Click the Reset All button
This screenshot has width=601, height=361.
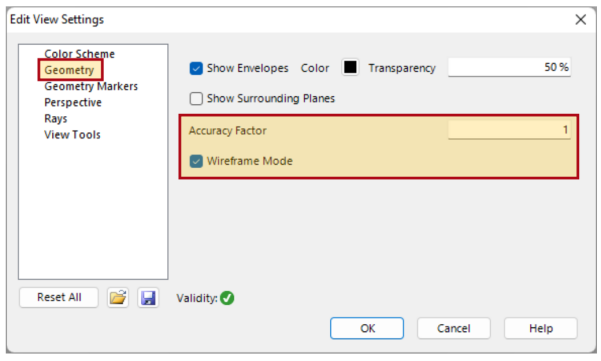[x=59, y=297]
